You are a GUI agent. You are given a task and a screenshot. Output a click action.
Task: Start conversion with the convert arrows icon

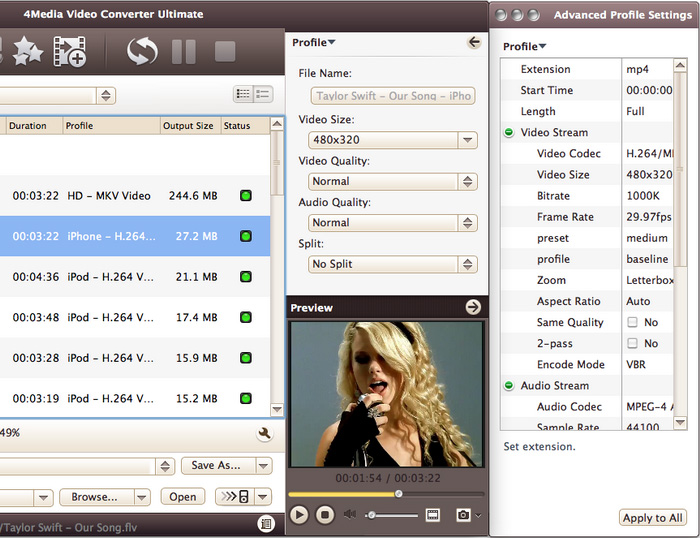point(142,51)
